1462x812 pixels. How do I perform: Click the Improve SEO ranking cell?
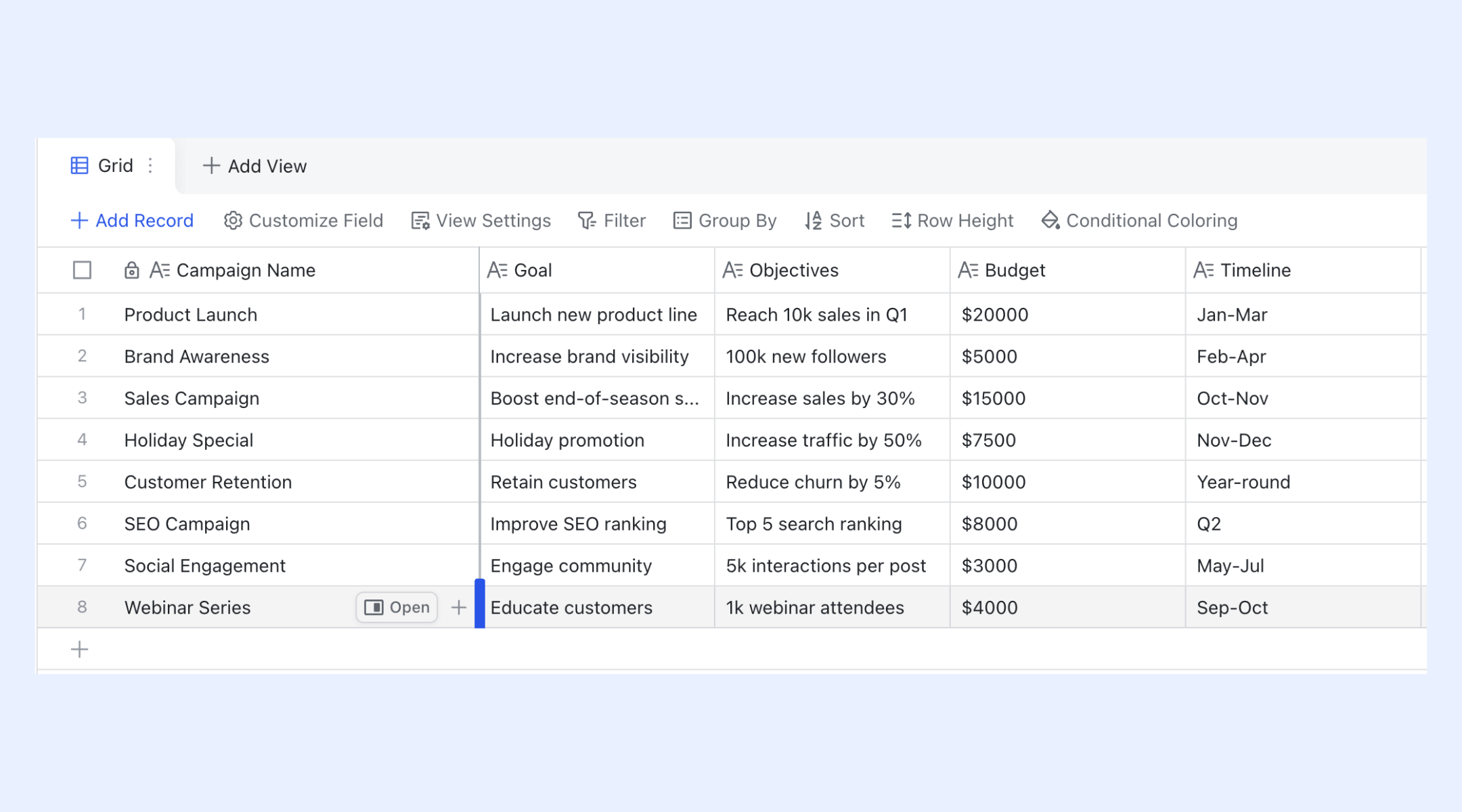pos(597,524)
